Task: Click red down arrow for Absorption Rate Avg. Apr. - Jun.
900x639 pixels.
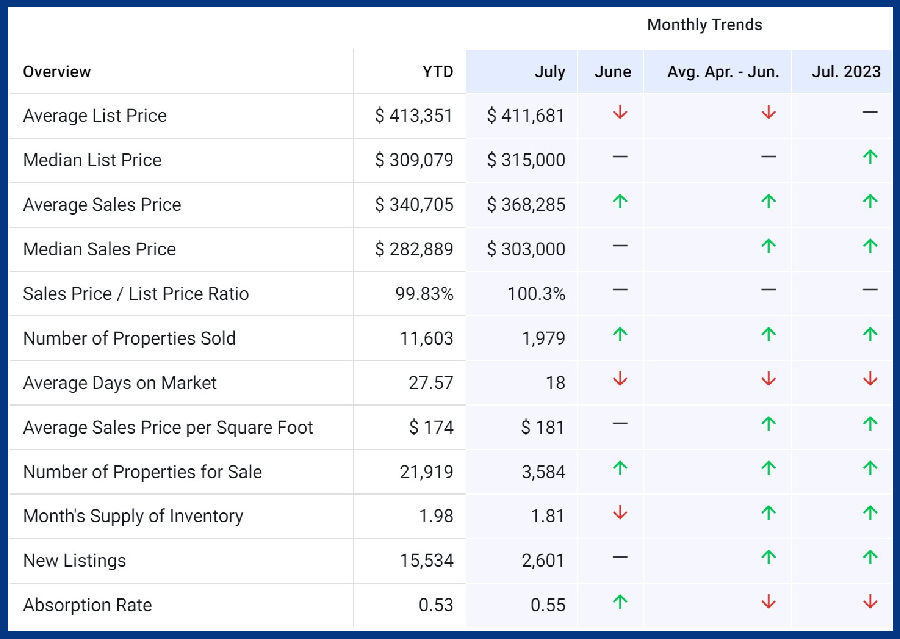Action: (x=768, y=602)
